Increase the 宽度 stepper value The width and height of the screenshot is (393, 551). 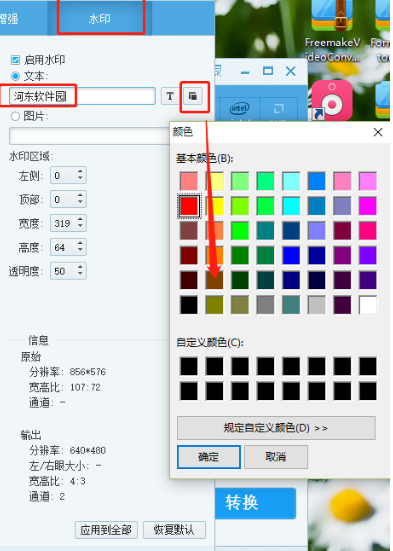pyautogui.click(x=80, y=220)
